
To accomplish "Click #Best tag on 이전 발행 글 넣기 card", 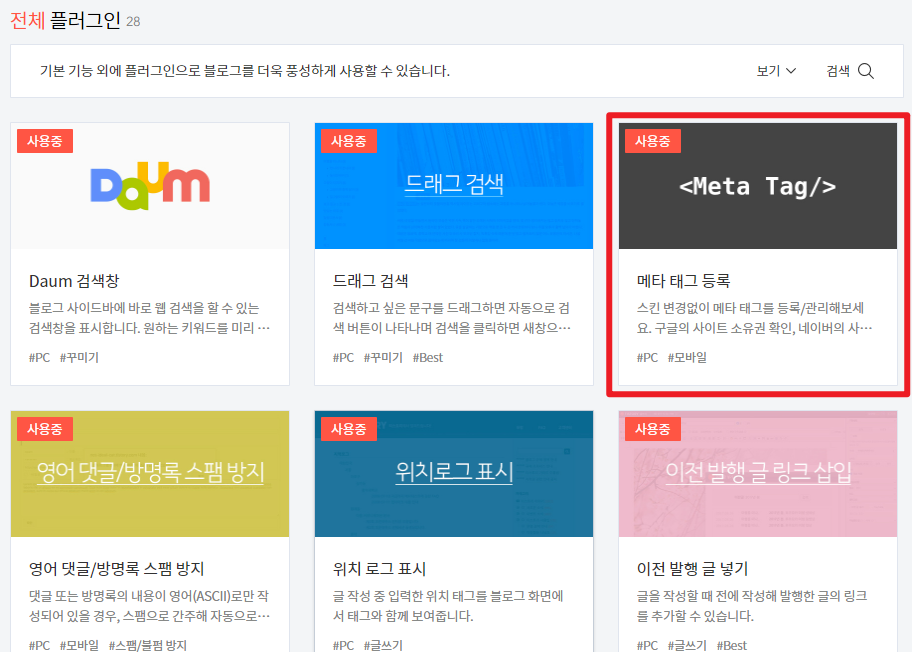I will point(732,645).
